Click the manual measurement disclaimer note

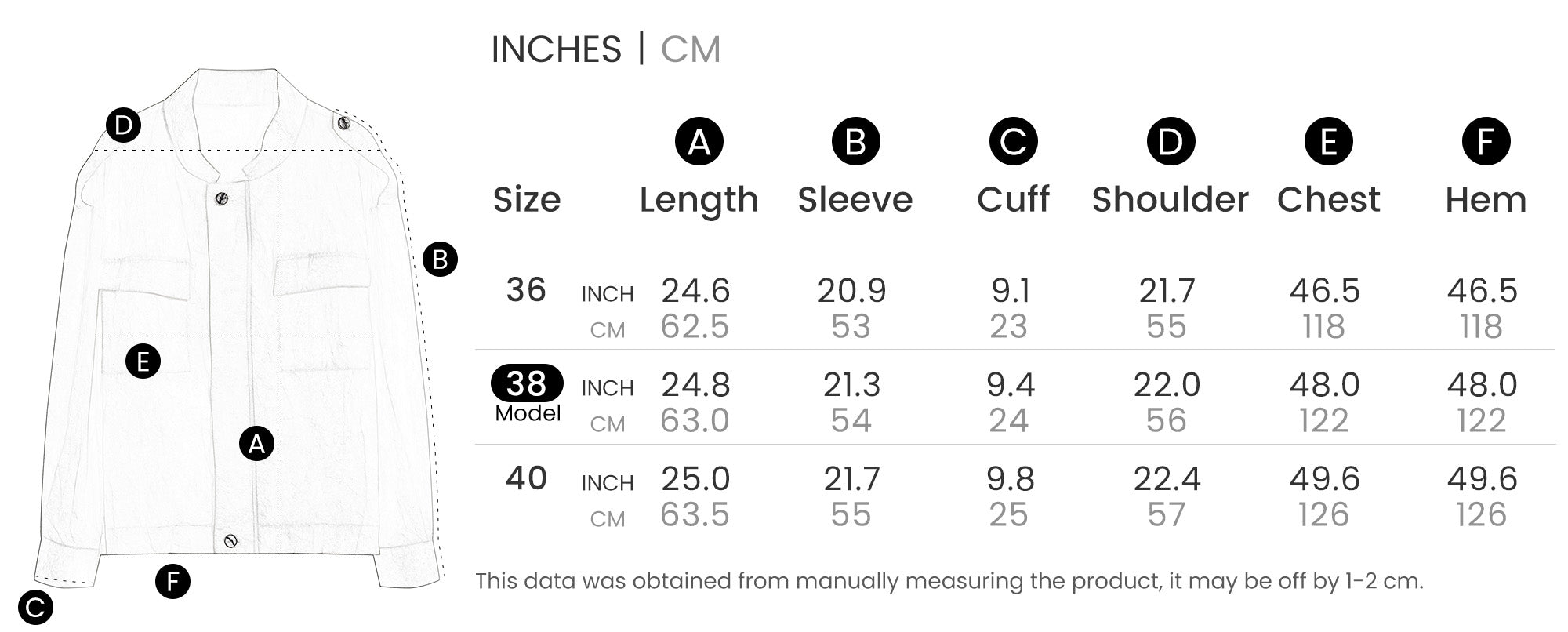pos(949,581)
